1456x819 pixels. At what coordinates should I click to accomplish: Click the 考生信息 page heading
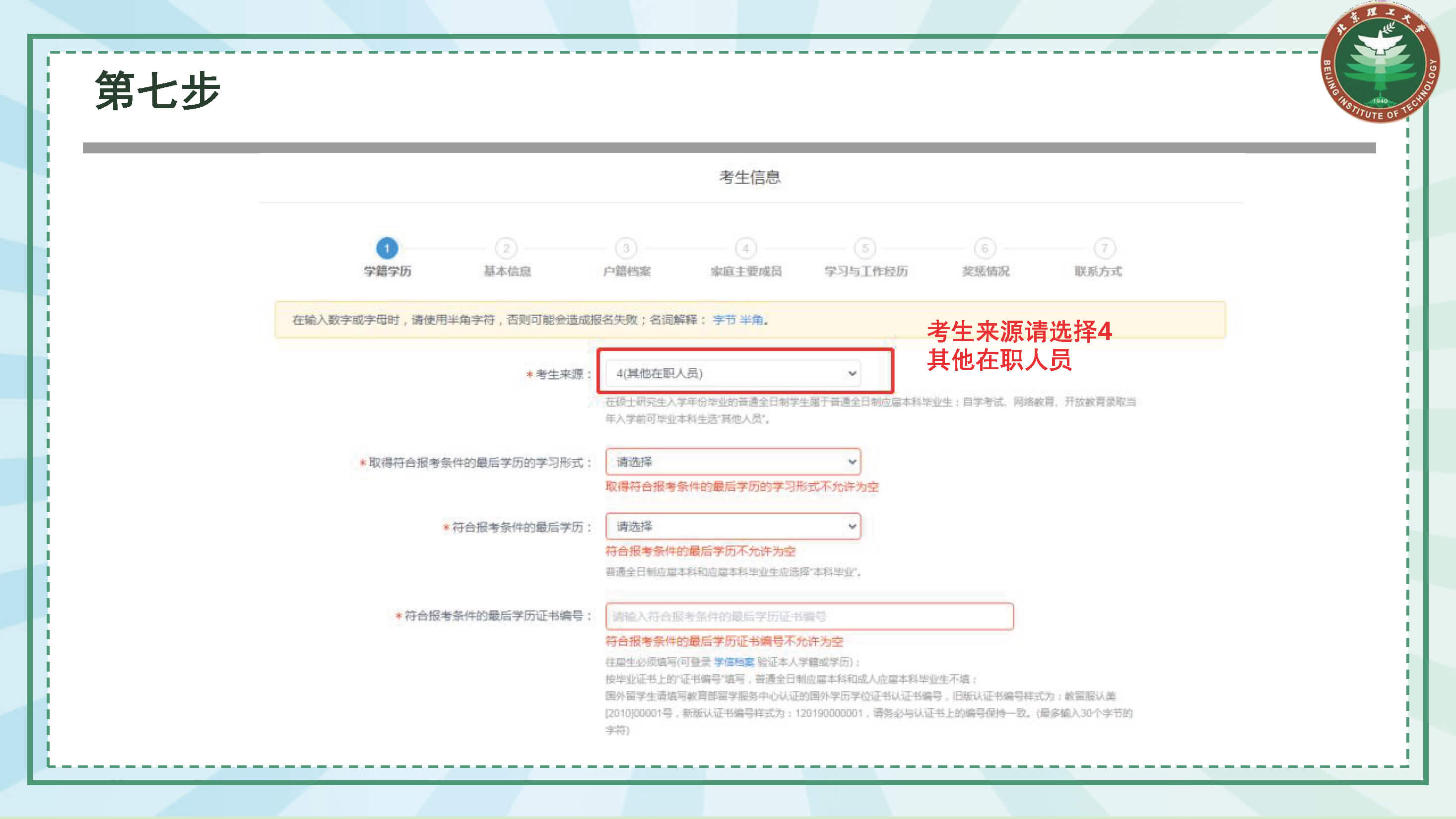click(749, 177)
